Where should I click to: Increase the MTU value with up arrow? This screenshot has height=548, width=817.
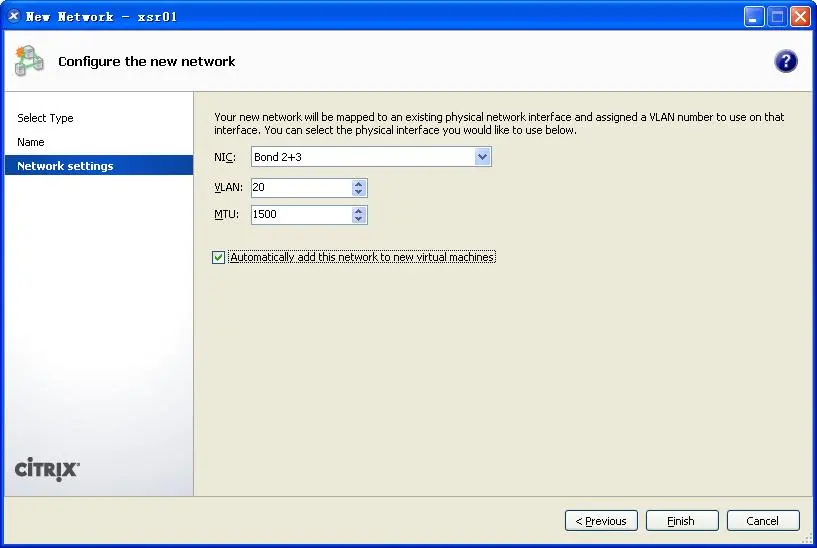(359, 210)
